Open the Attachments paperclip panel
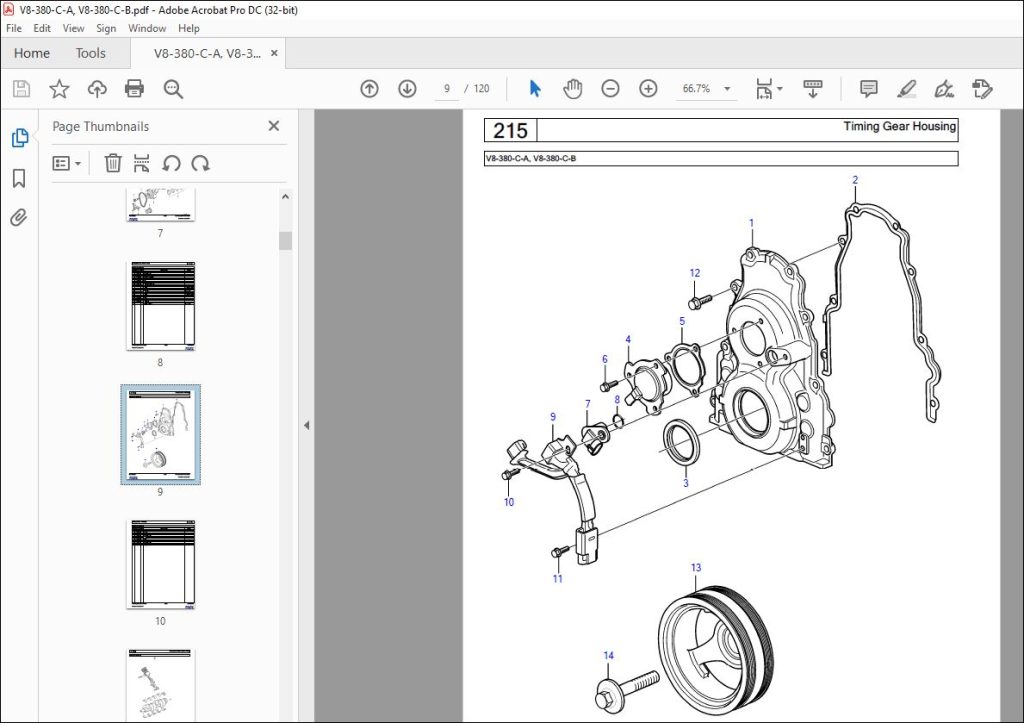 coord(19,217)
